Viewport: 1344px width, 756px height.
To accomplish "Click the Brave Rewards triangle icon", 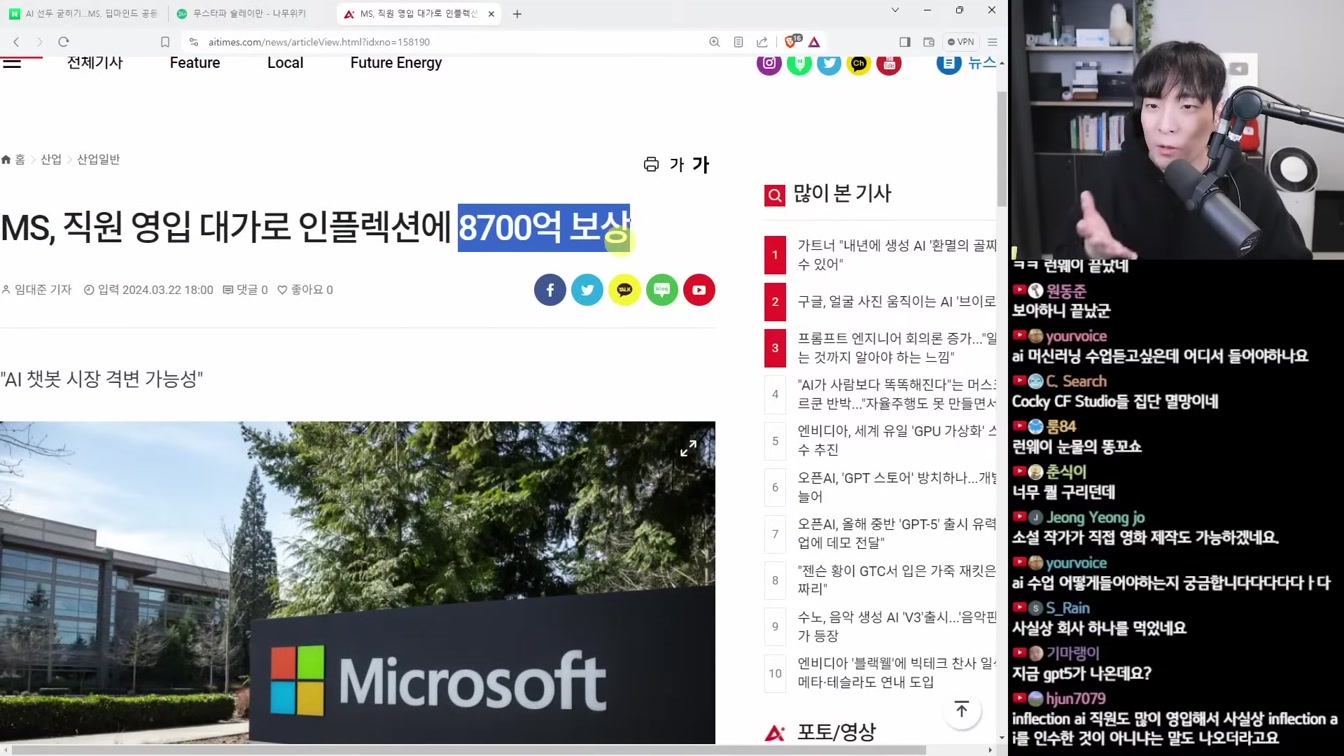I will [x=814, y=42].
